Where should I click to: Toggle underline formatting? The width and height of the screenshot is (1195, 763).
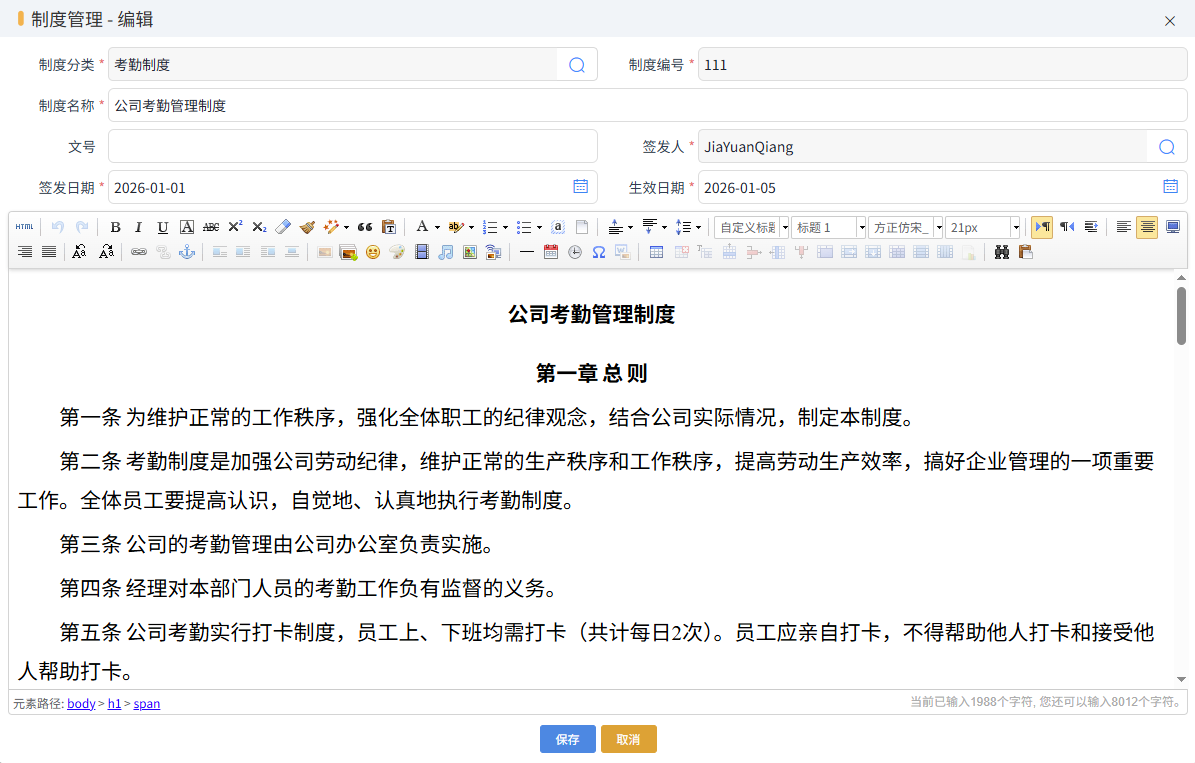coord(162,227)
